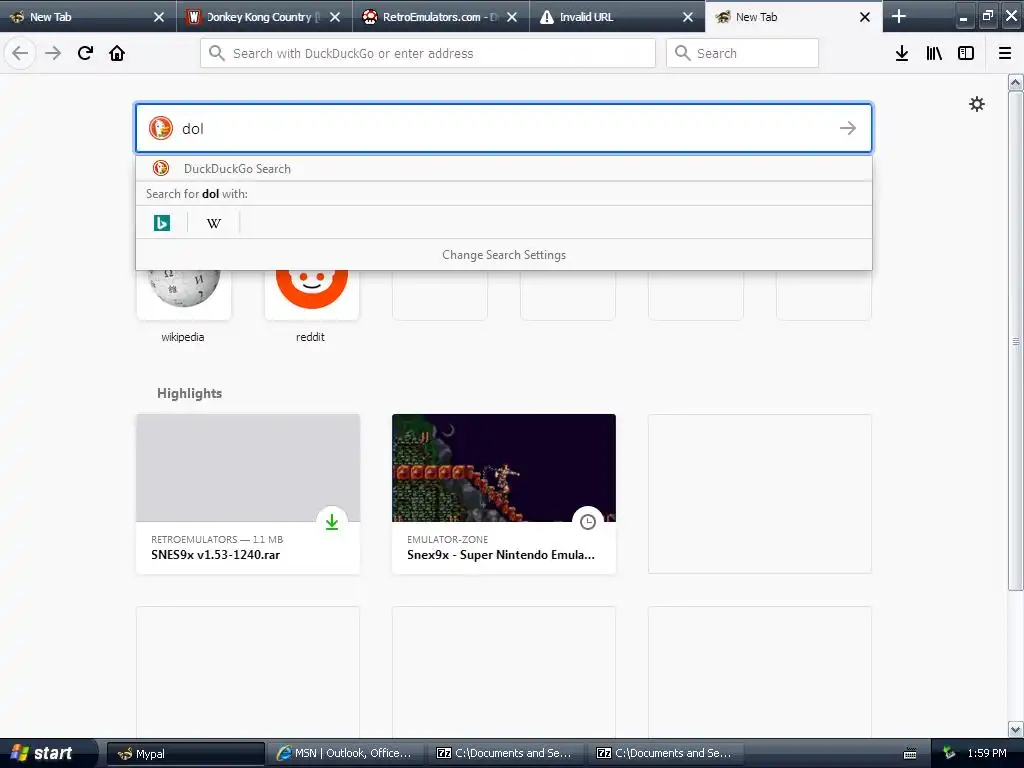The height and width of the screenshot is (768, 1024).
Task: Click the page scrollbar up arrow
Action: [1015, 82]
